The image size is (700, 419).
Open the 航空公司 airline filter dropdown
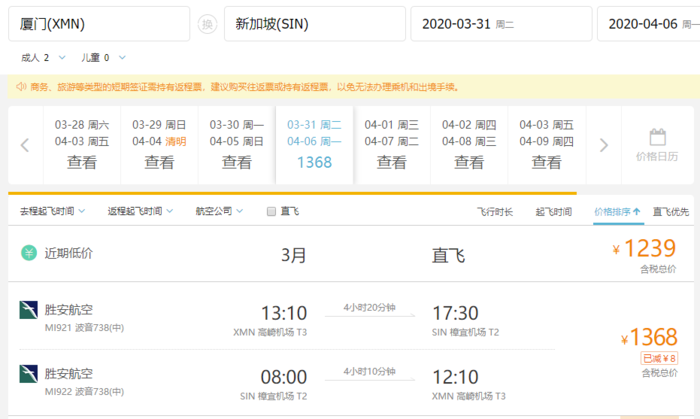click(218, 211)
